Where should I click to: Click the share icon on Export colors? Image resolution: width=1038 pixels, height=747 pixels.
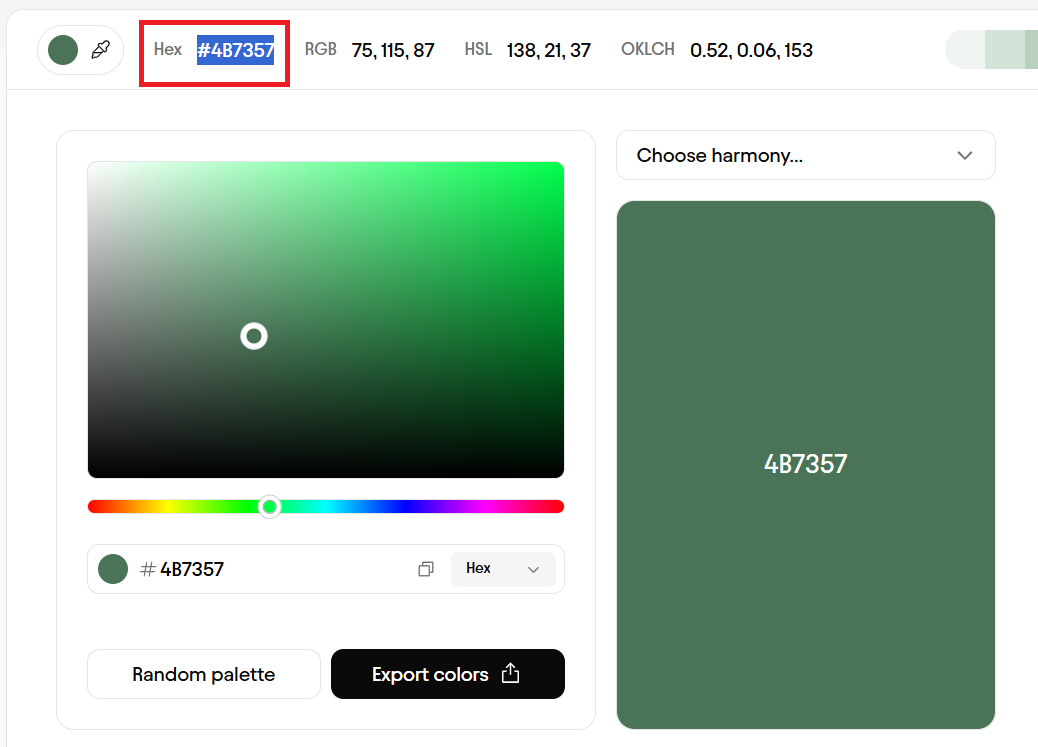510,674
